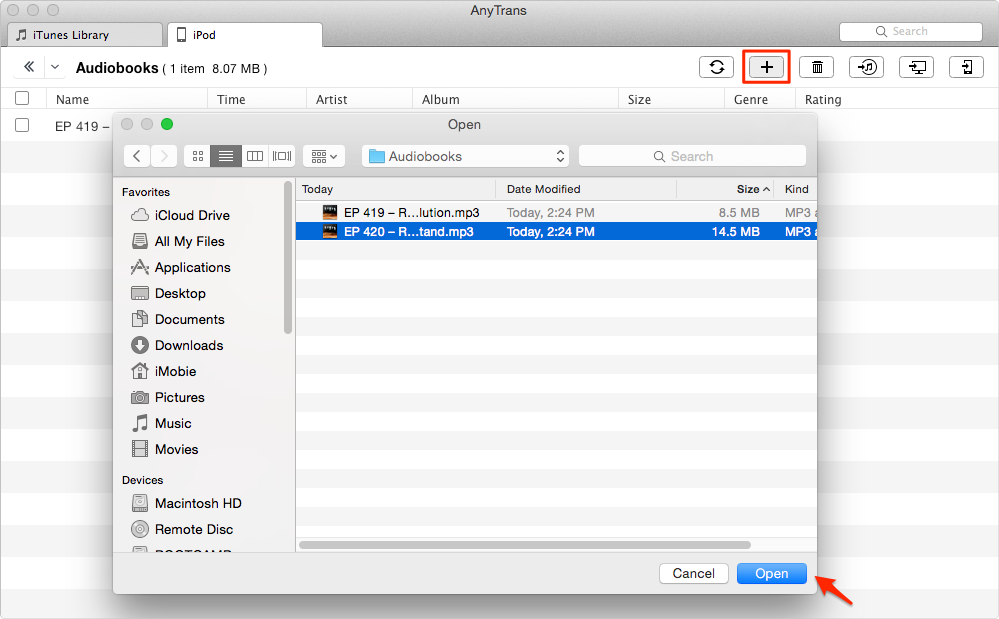Screen dimensions: 999x619
Task: Click the transfer to device button
Action: [x=967, y=67]
